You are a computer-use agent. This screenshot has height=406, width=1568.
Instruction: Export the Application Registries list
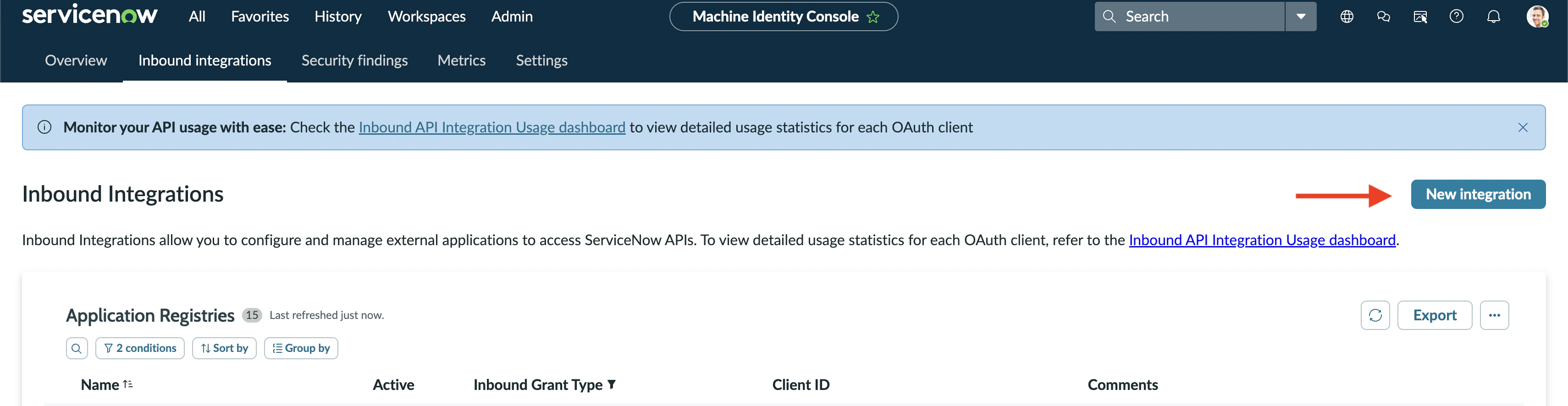(x=1435, y=315)
